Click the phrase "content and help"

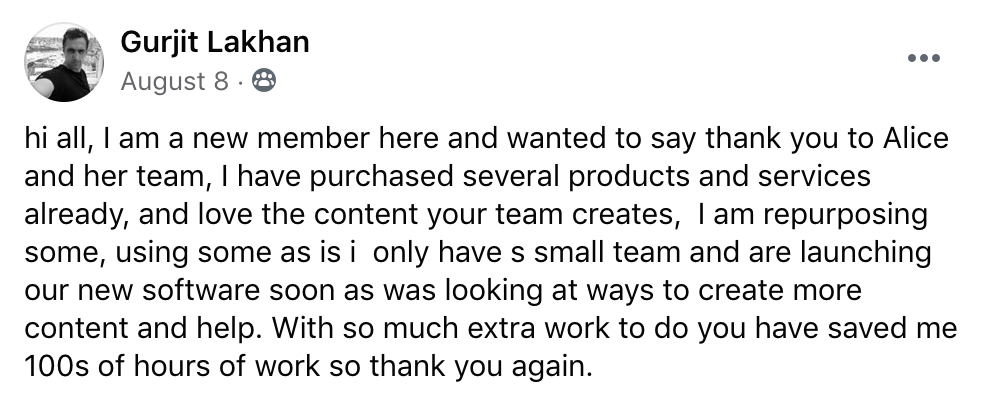click(141, 329)
